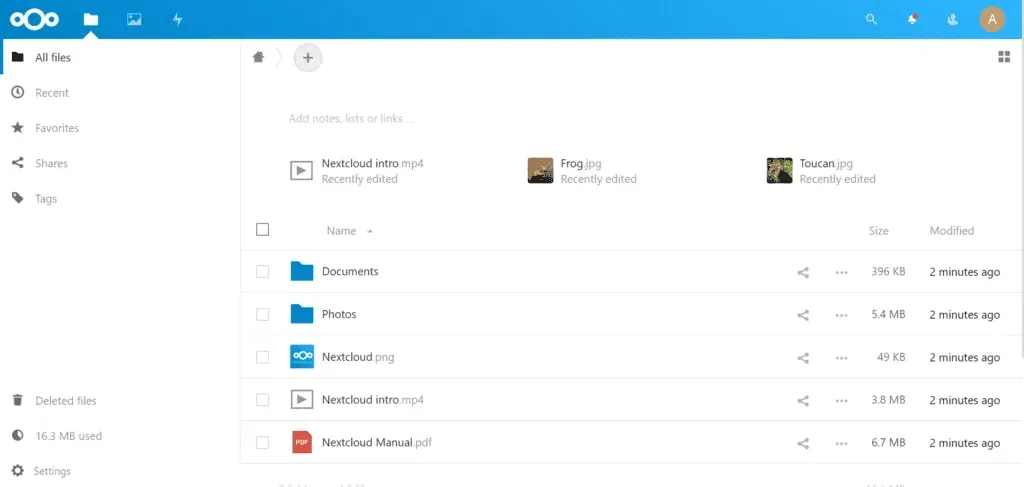The height and width of the screenshot is (487, 1024).
Task: Open the Toucan.jpg recent file thumbnail
Action: (x=779, y=171)
